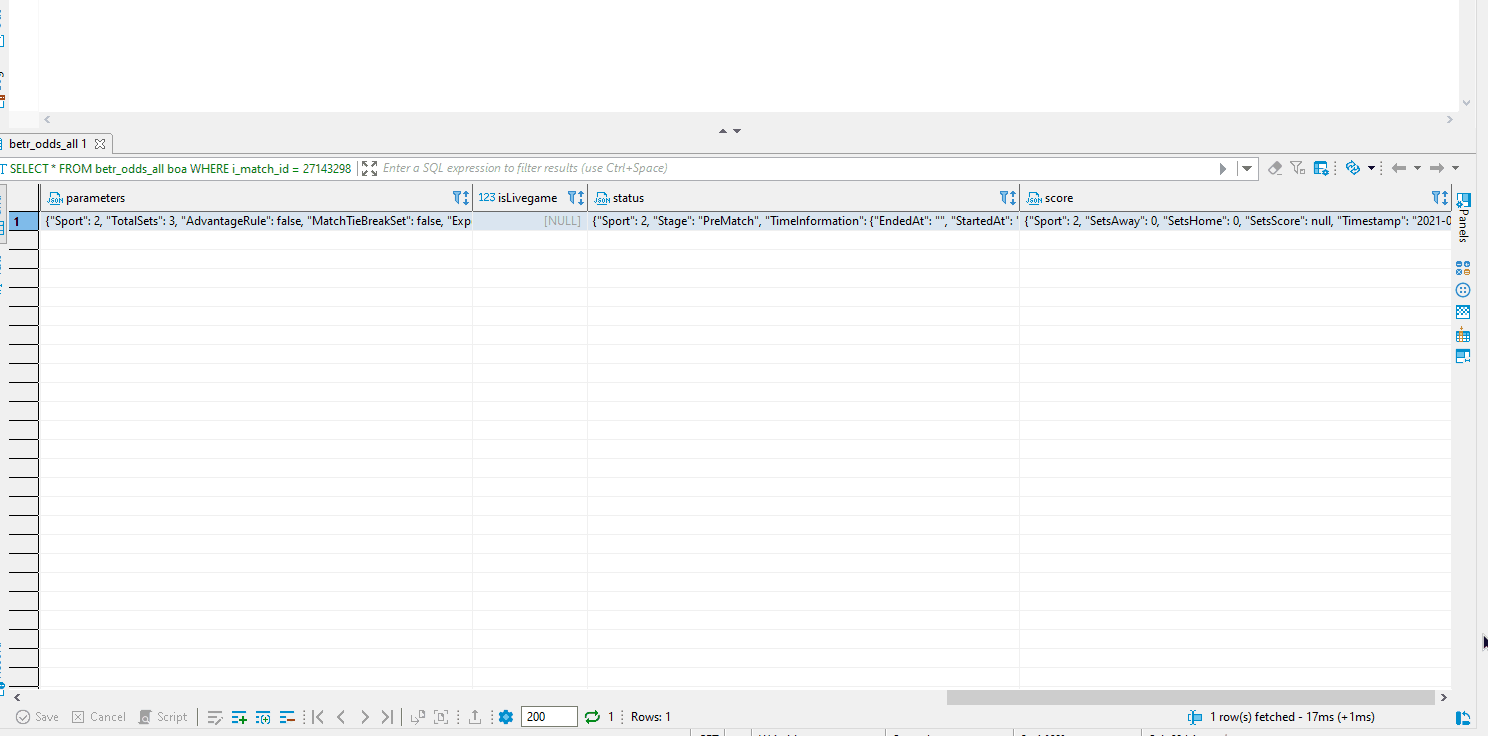Clear filters with the eraser icon
The image size is (1488, 736).
click(x=1274, y=168)
